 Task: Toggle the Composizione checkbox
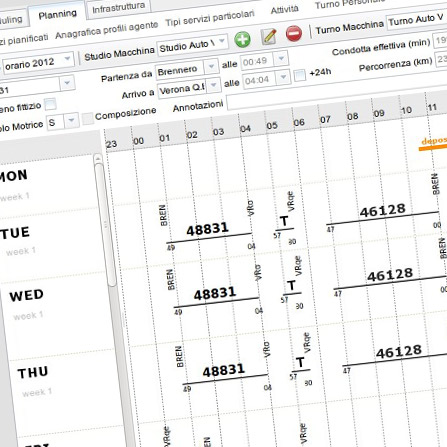coord(88,118)
